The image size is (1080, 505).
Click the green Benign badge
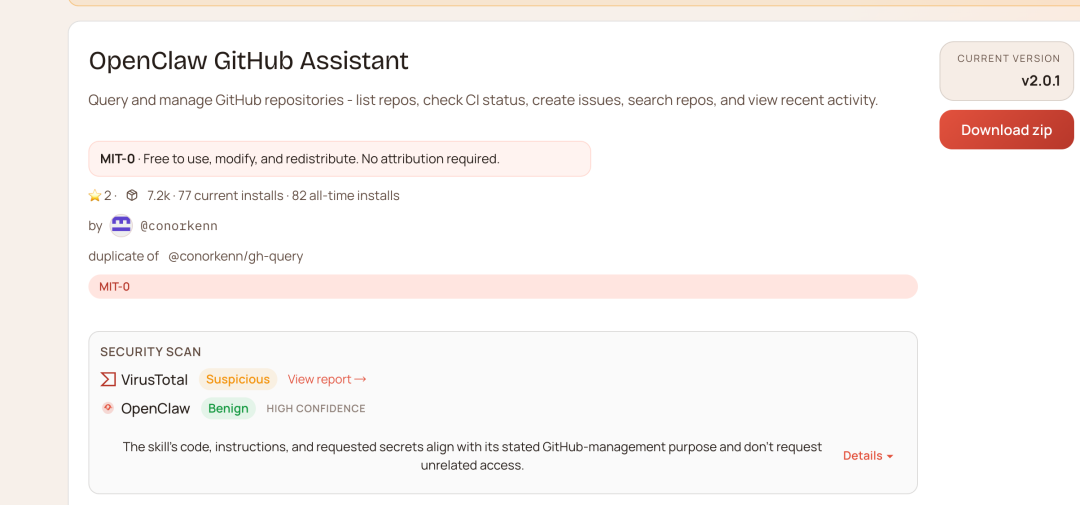[x=229, y=408]
